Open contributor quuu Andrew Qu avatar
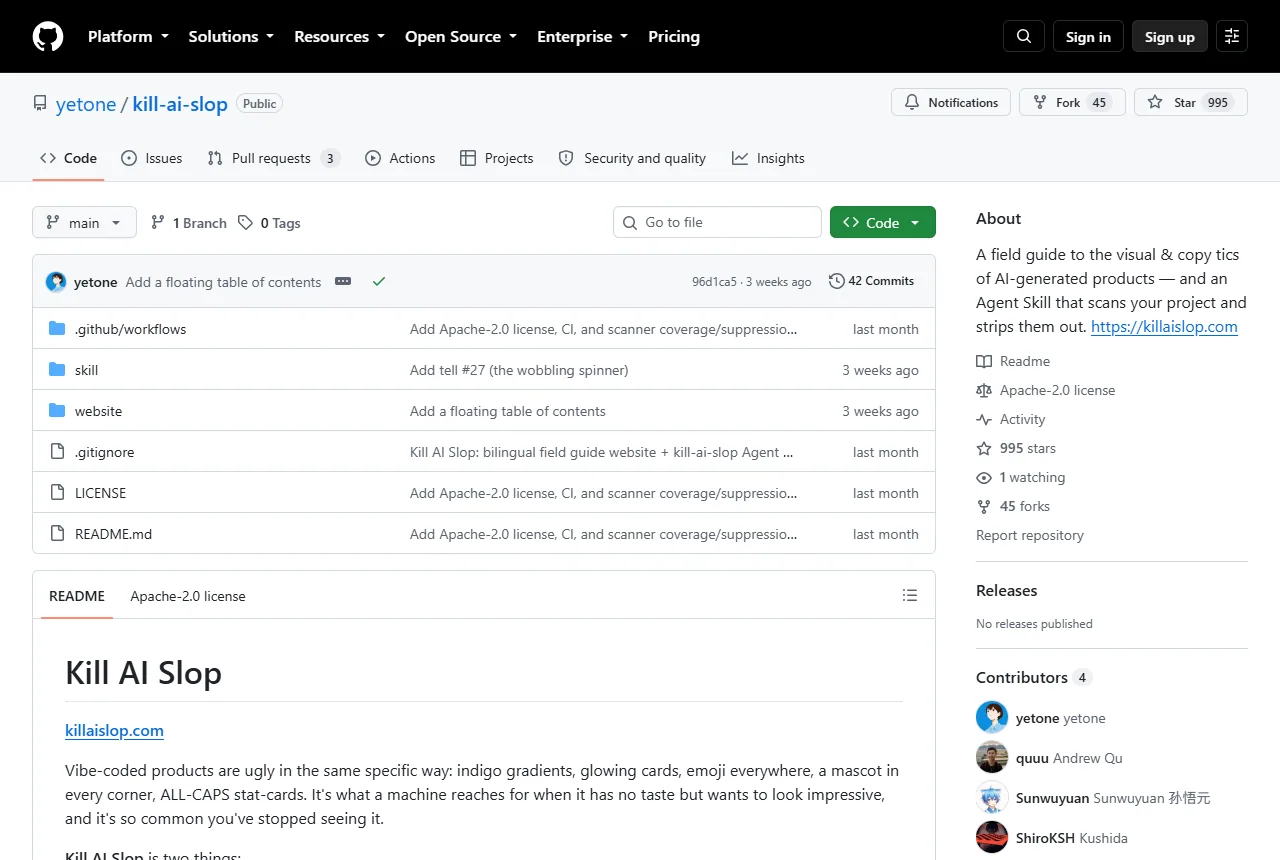This screenshot has height=860, width=1280. [x=992, y=757]
